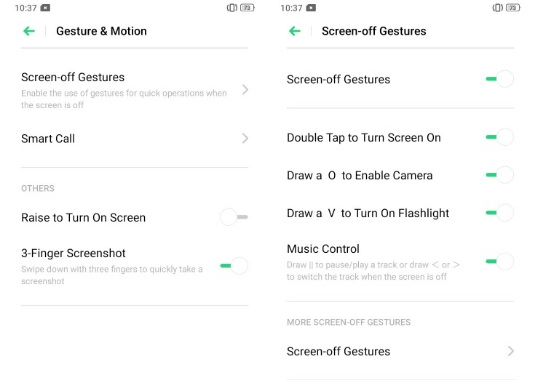
Task: Open more Screen-off Gestures chevron at bottom
Action: coord(510,351)
